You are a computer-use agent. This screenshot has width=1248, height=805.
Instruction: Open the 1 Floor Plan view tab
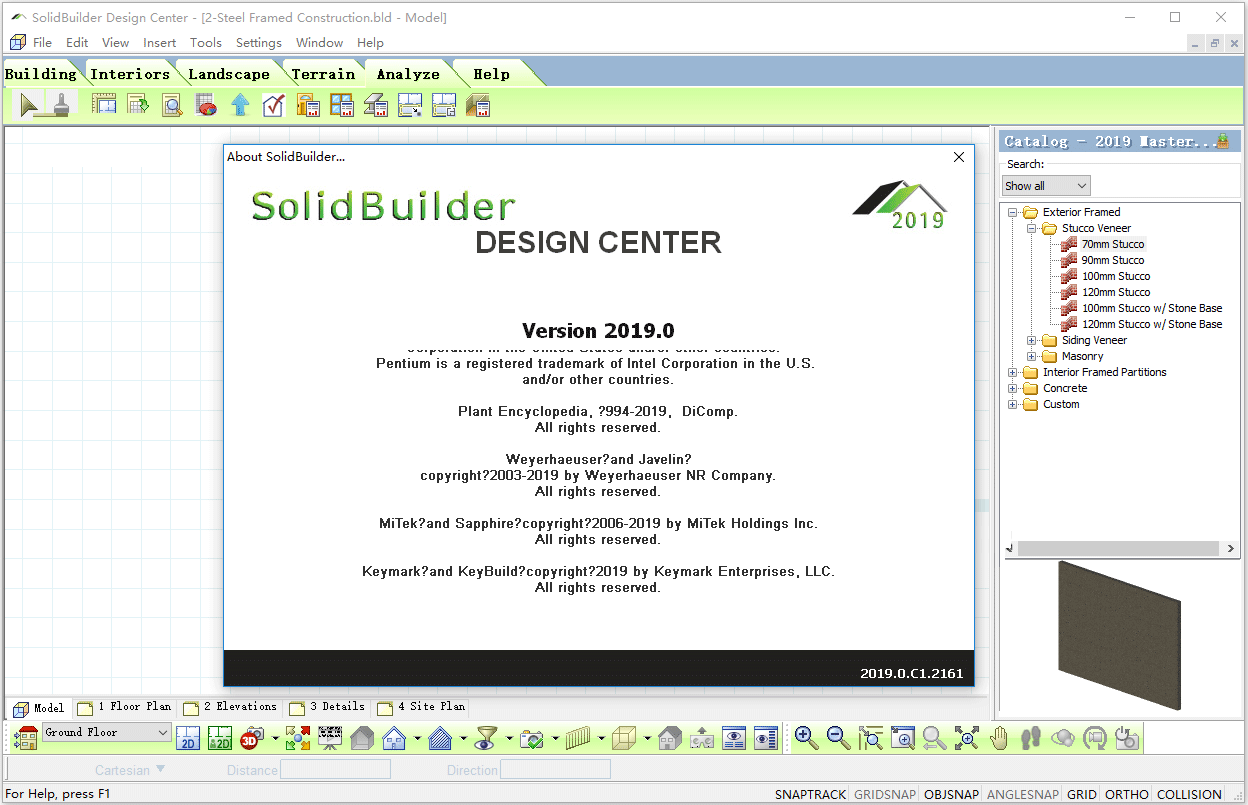coord(125,707)
